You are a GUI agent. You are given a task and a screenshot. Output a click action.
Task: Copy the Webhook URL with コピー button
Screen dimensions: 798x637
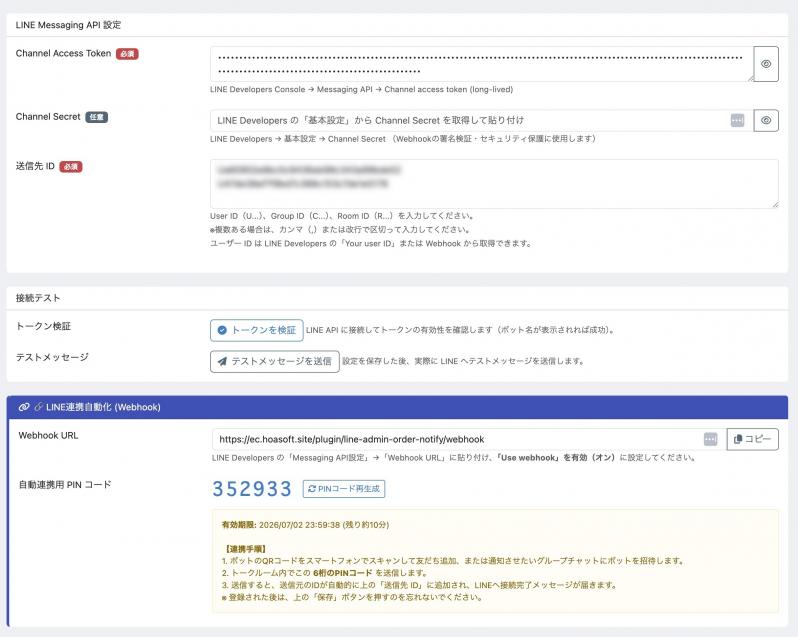point(752,439)
